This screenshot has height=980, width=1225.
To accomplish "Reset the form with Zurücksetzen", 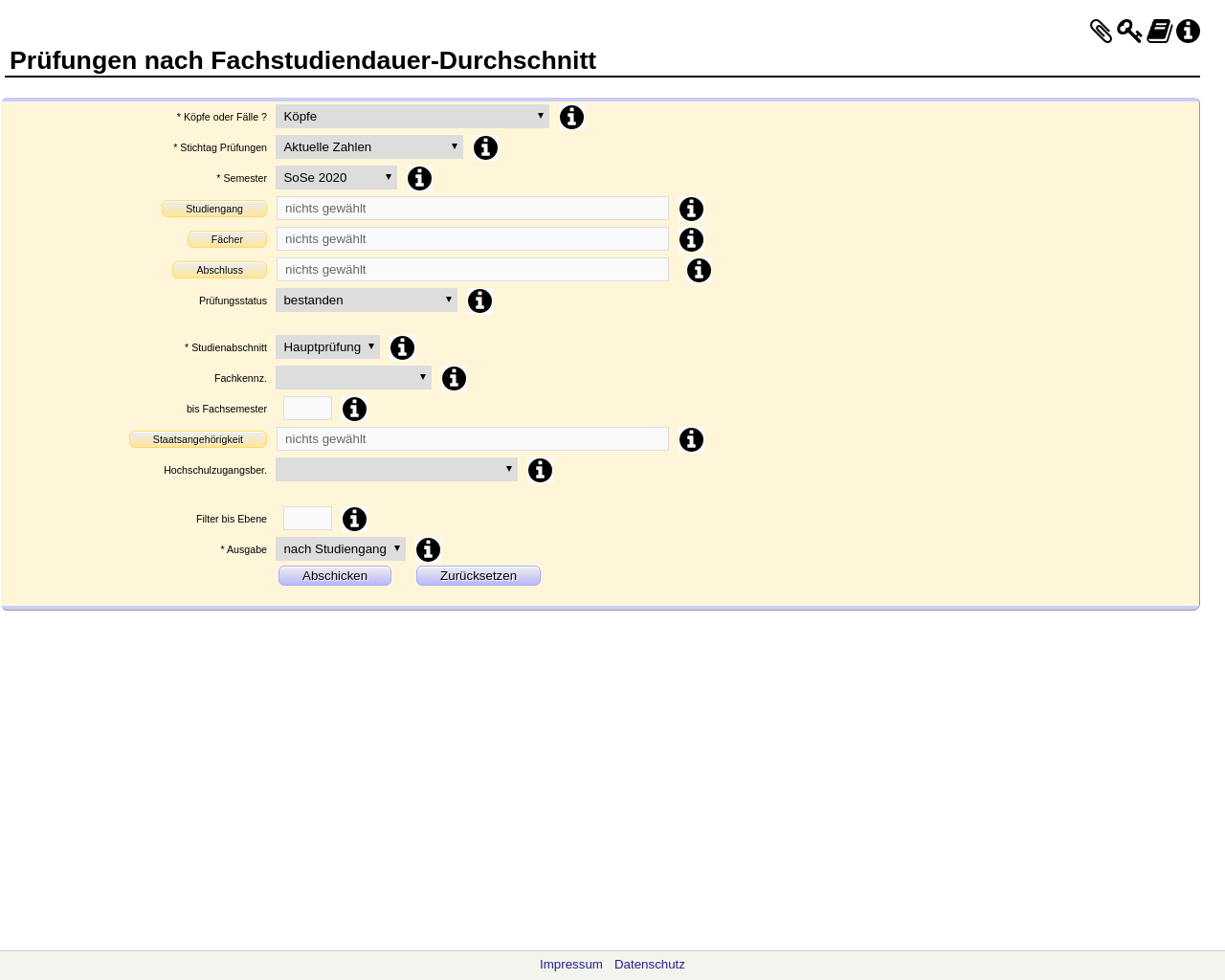I will [x=479, y=575].
